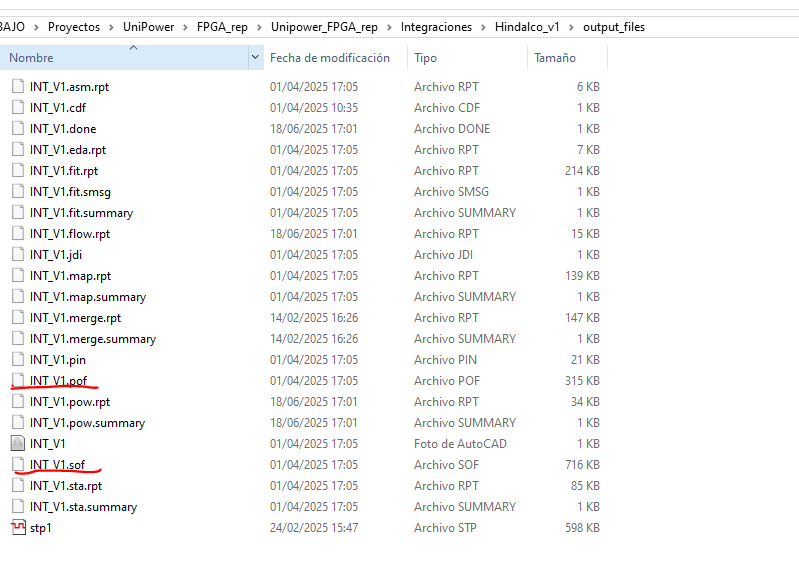Click the INT_V1.sta.rpt file icon
The width and height of the screenshot is (799, 578).
point(18,485)
